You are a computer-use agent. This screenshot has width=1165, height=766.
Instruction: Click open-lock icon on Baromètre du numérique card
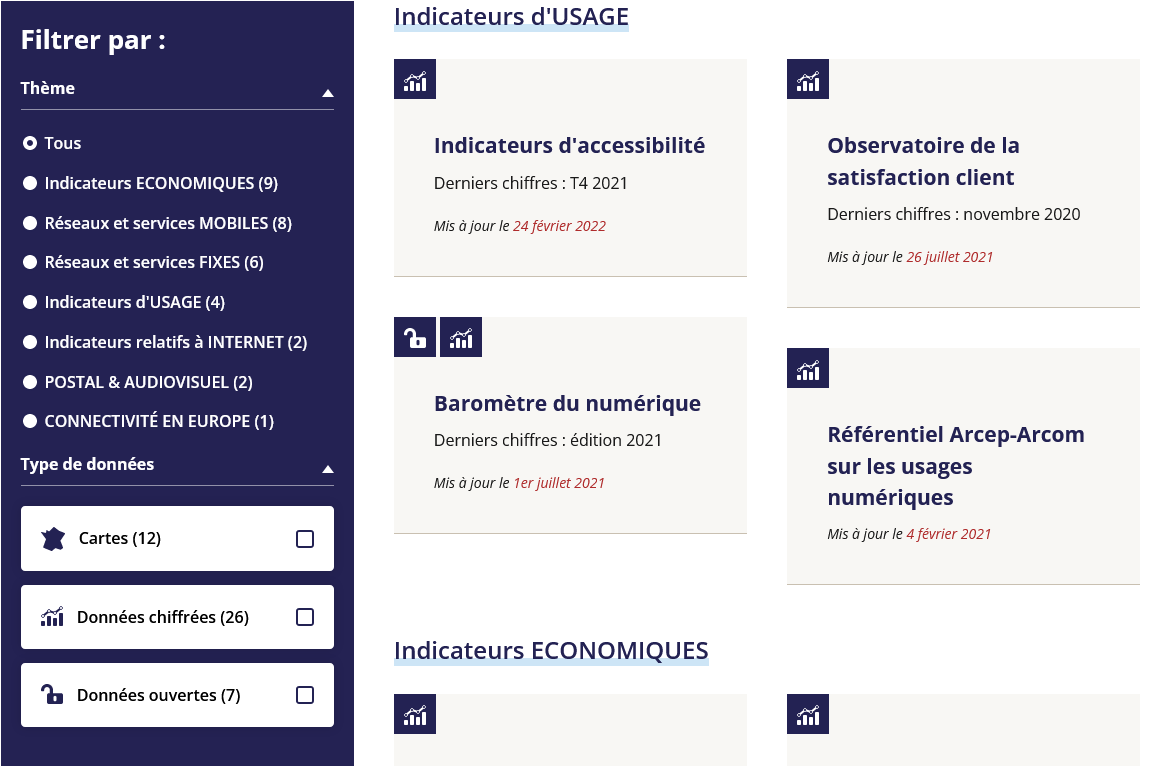coord(415,337)
